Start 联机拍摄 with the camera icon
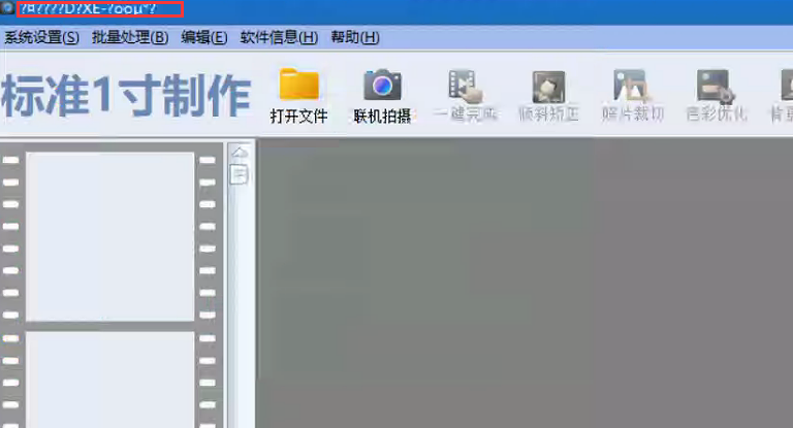793x428 pixels. coord(382,85)
